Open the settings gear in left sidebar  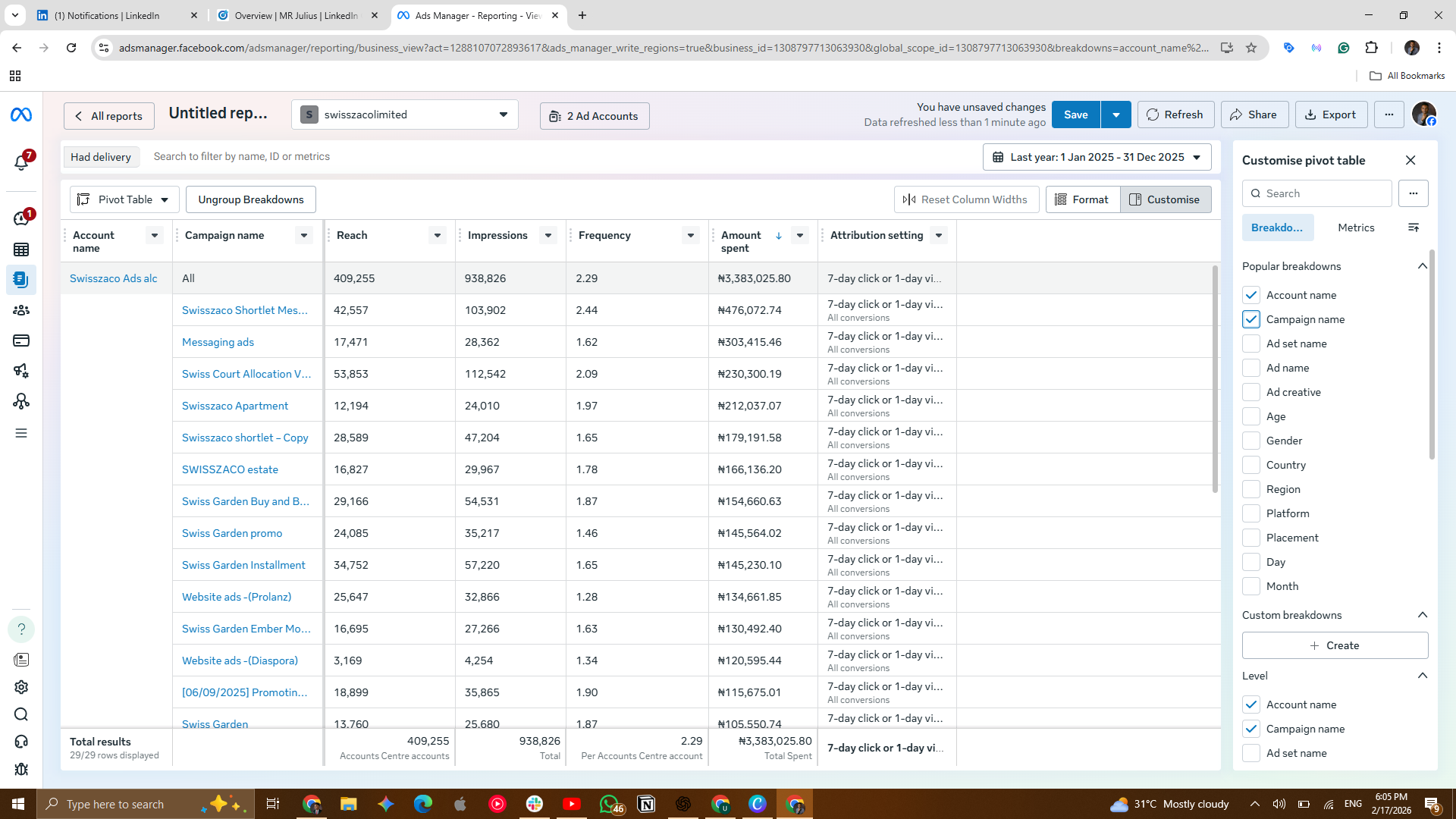click(x=21, y=687)
